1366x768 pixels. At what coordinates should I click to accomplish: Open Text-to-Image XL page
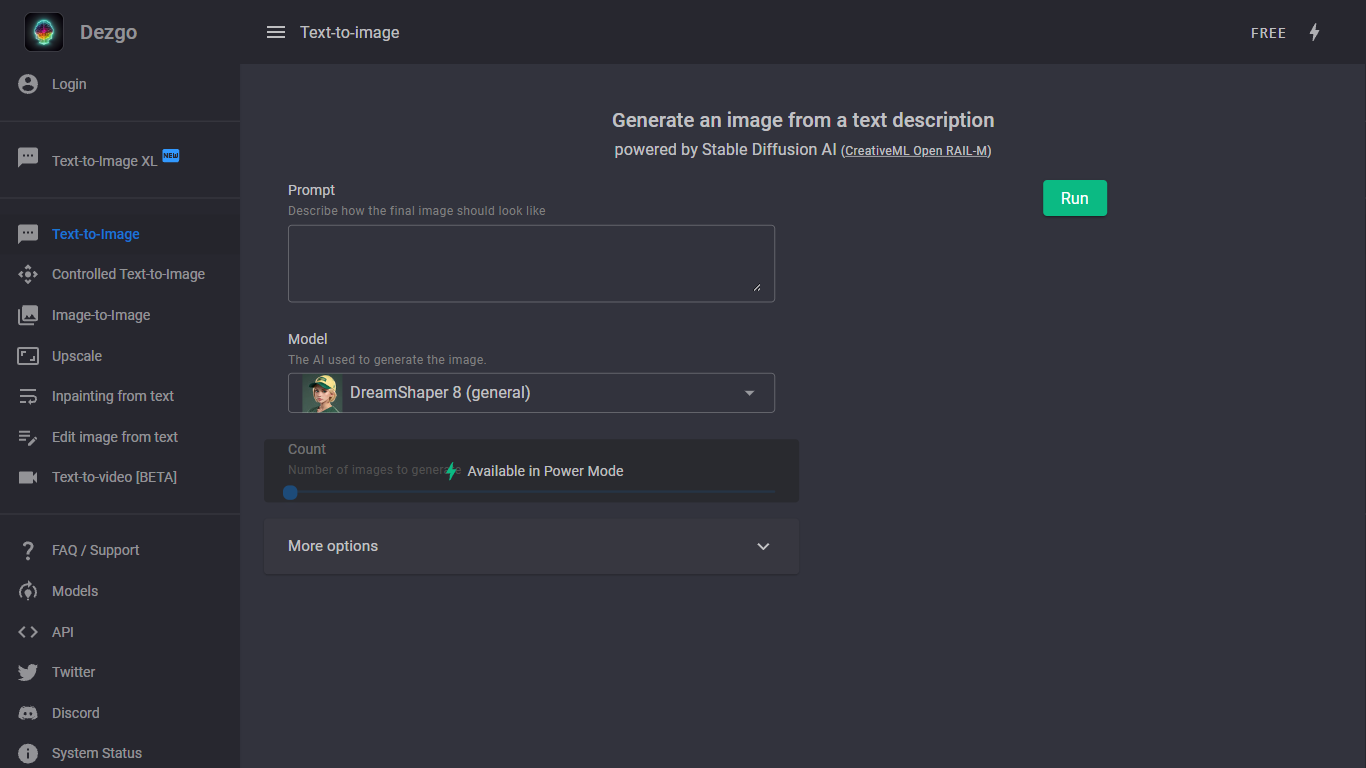104,161
